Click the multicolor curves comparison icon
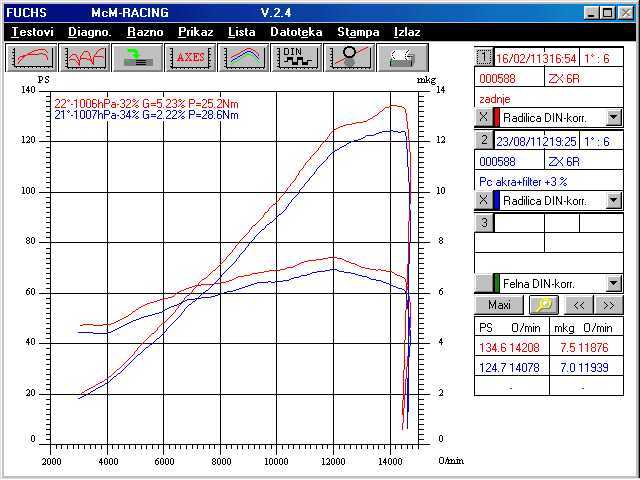Image resolution: width=640 pixels, height=480 pixels. coord(243,57)
